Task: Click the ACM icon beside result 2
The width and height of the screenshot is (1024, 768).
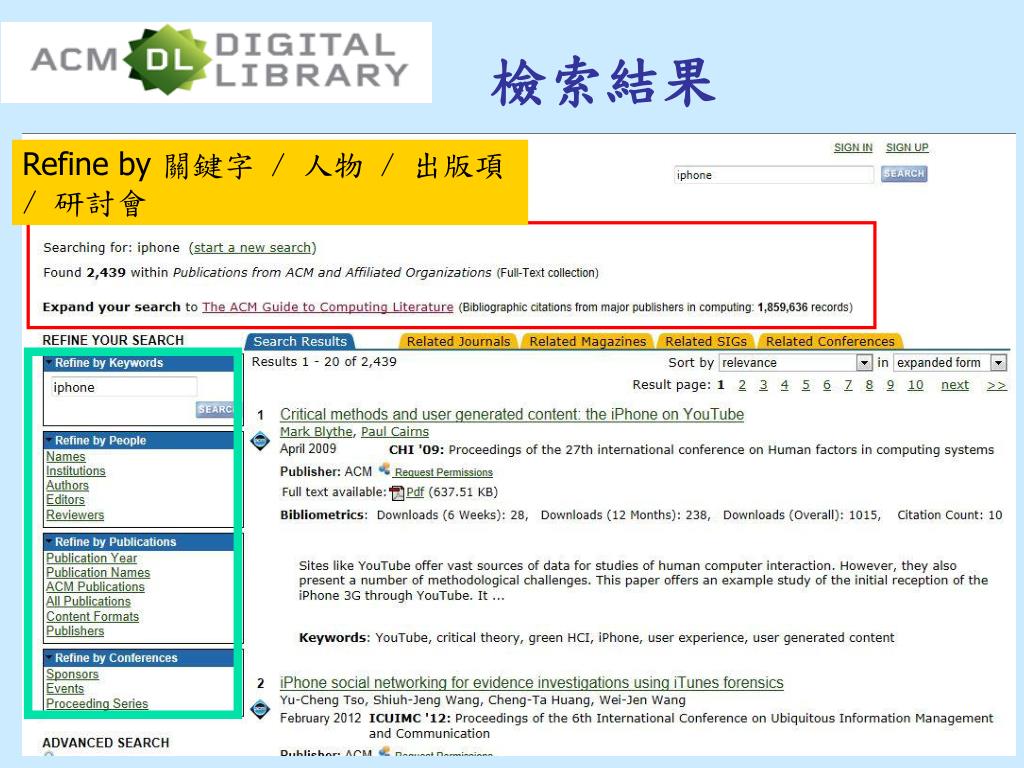Action: (x=261, y=709)
